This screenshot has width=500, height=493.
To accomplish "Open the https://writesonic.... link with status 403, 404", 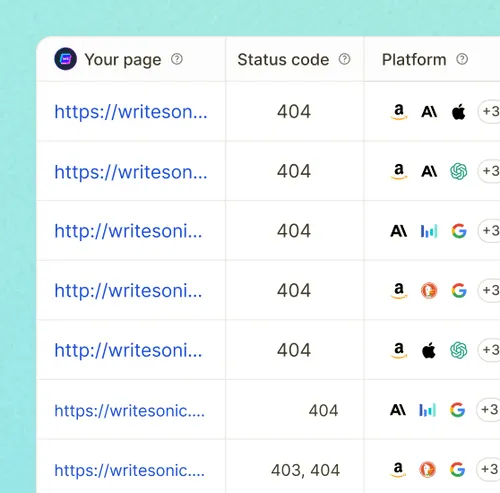I will (x=130, y=470).
